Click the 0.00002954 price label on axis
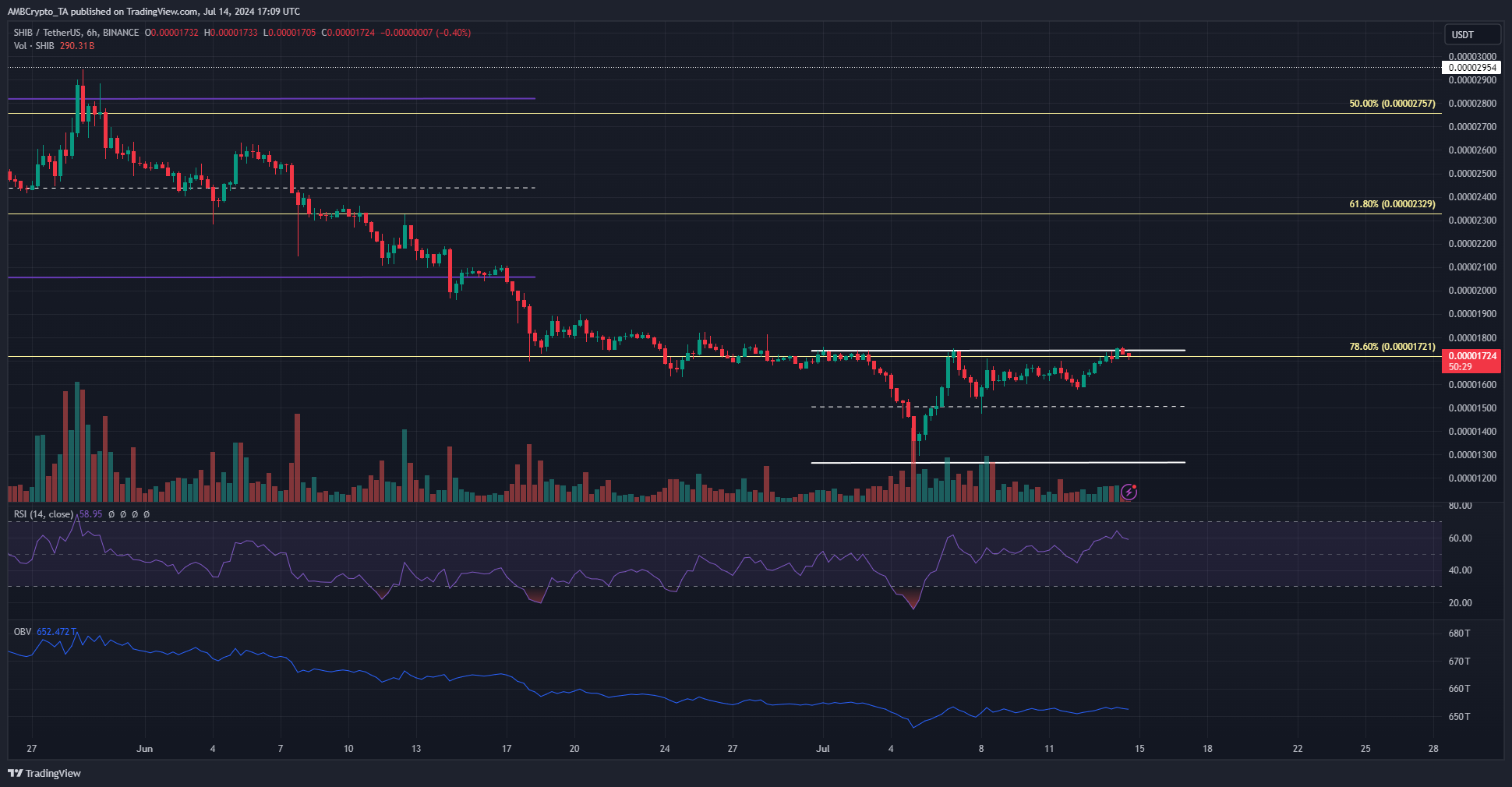1512x787 pixels. (1471, 68)
